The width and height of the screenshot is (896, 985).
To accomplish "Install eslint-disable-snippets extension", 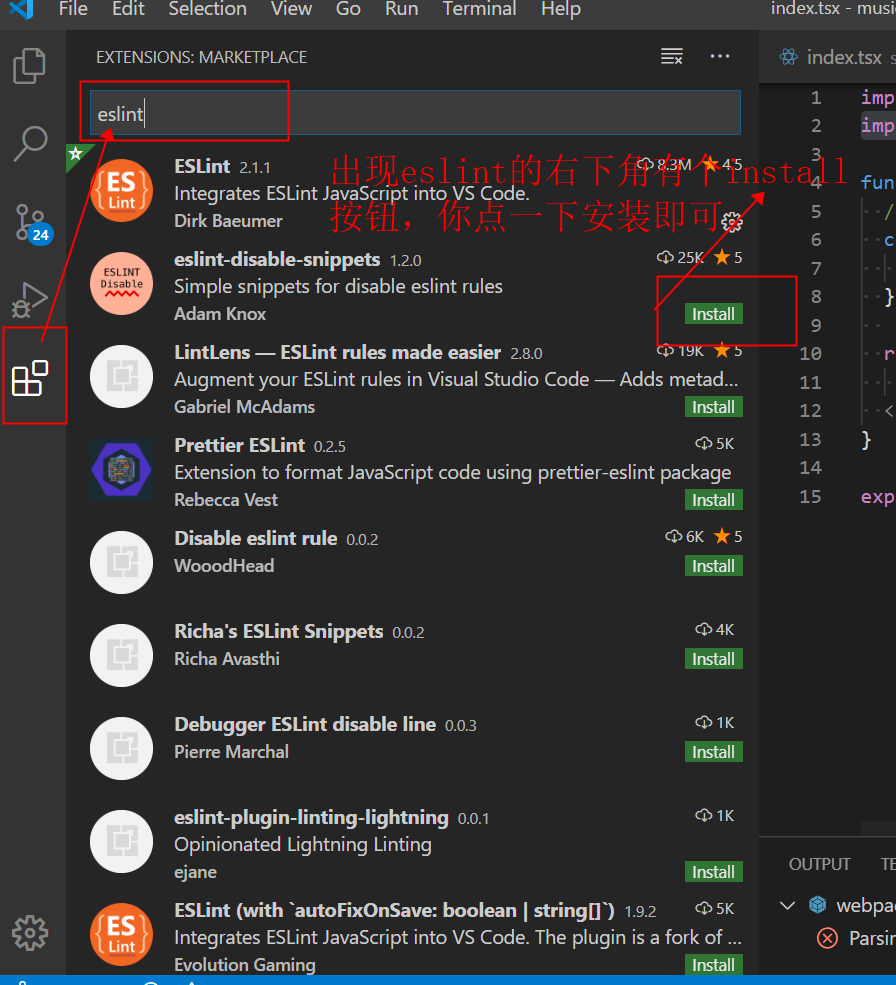I will point(714,313).
